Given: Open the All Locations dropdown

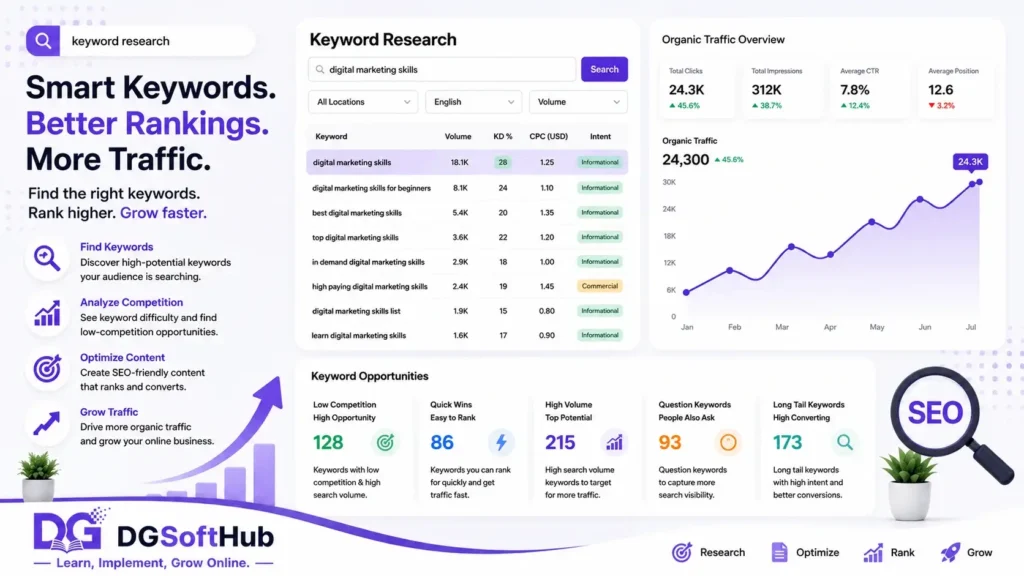Looking at the screenshot, I should (363, 102).
